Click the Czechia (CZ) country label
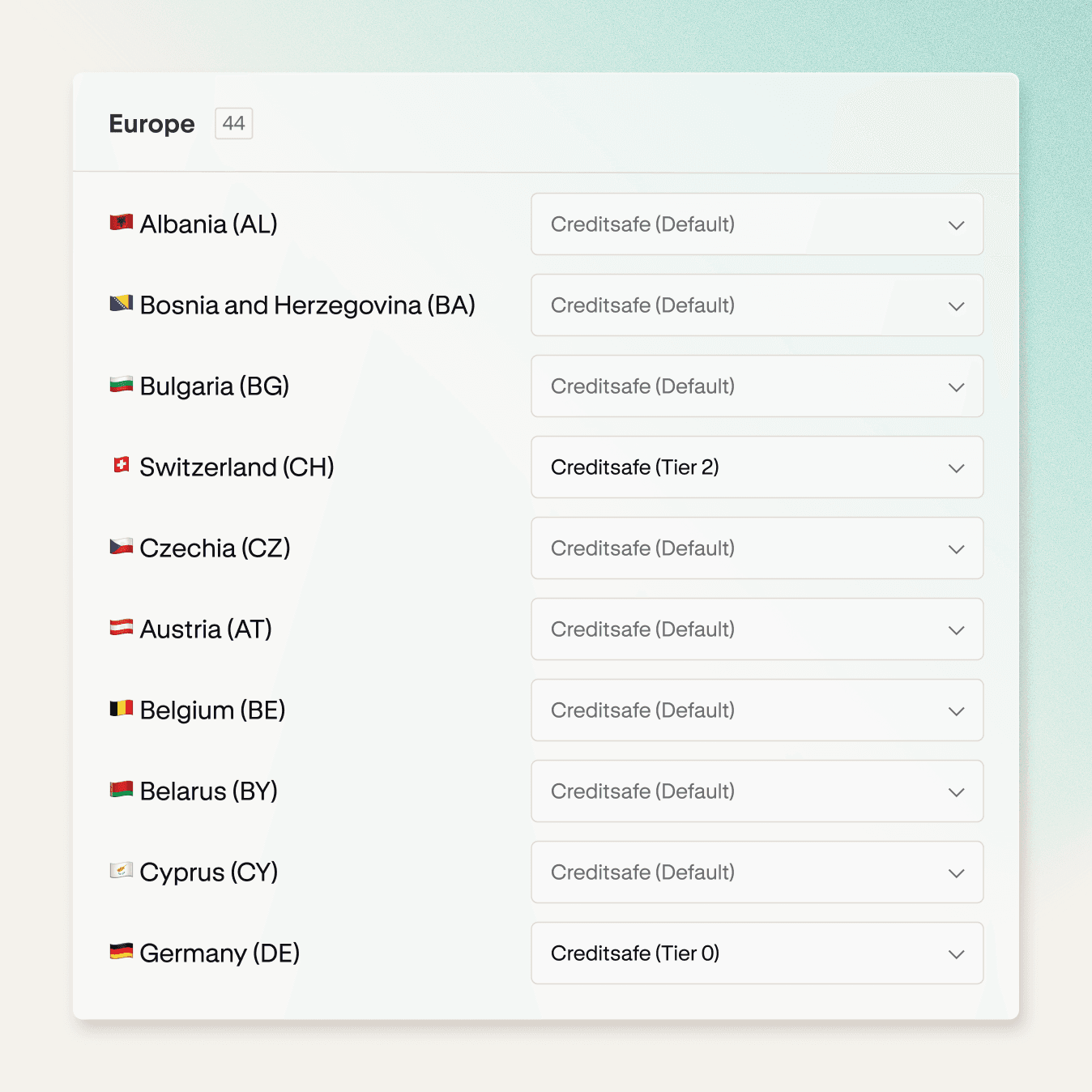Screen dimensions: 1092x1092 pos(215,548)
